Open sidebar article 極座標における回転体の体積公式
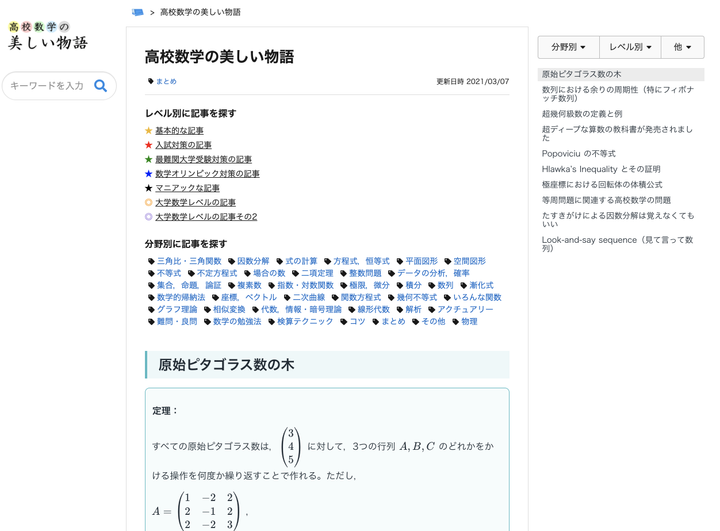 coord(602,185)
